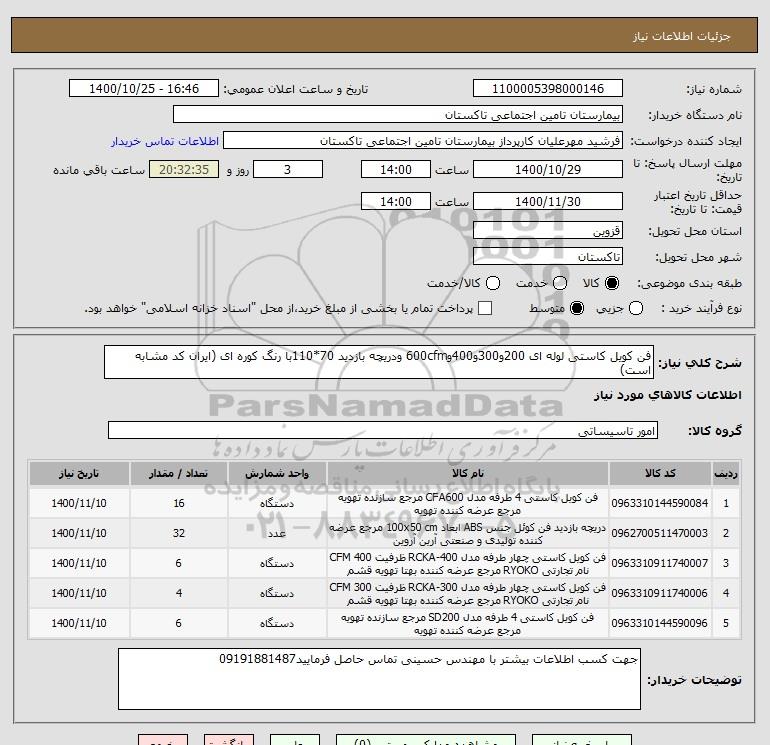This screenshot has width=770, height=745.
Task: Click the delivery city field تاکستان
Action: pos(548,257)
